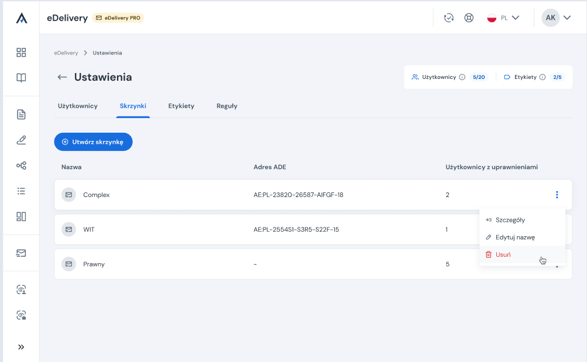The height and width of the screenshot is (362, 587).
Task: Open the workflow share icon in sidebar
Action: pos(21,165)
